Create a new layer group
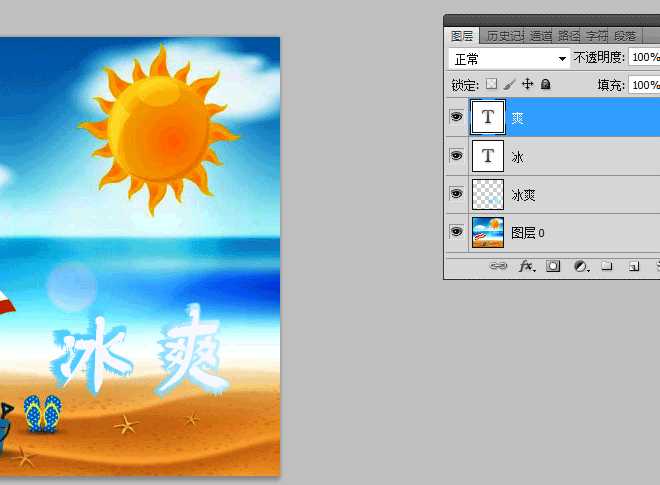 [x=607, y=267]
